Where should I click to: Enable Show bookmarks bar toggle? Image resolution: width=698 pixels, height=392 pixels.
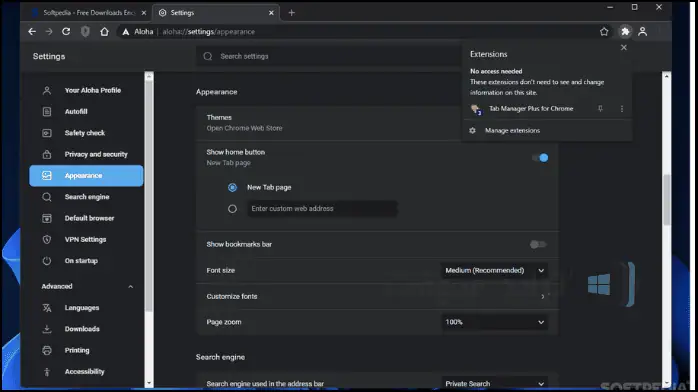pyautogui.click(x=538, y=244)
